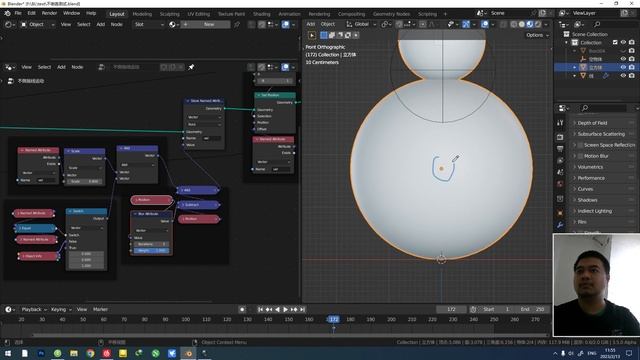Toggle eye visibility for the Collection row

[623, 42]
